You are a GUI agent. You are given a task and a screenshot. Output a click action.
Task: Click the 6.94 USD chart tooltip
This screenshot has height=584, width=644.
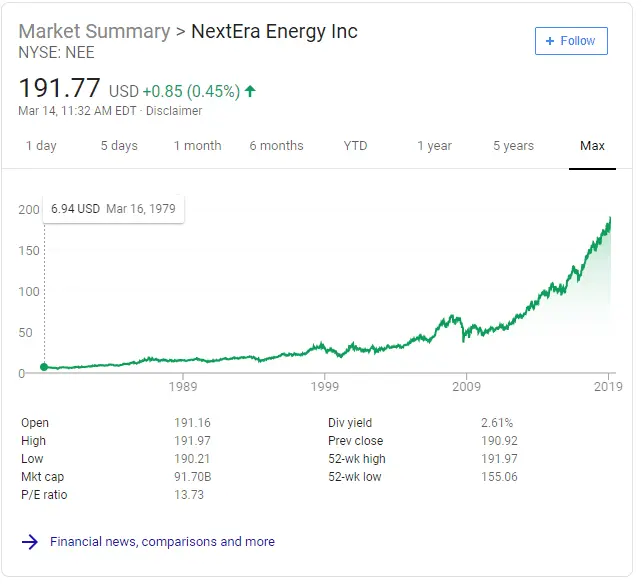click(x=113, y=209)
